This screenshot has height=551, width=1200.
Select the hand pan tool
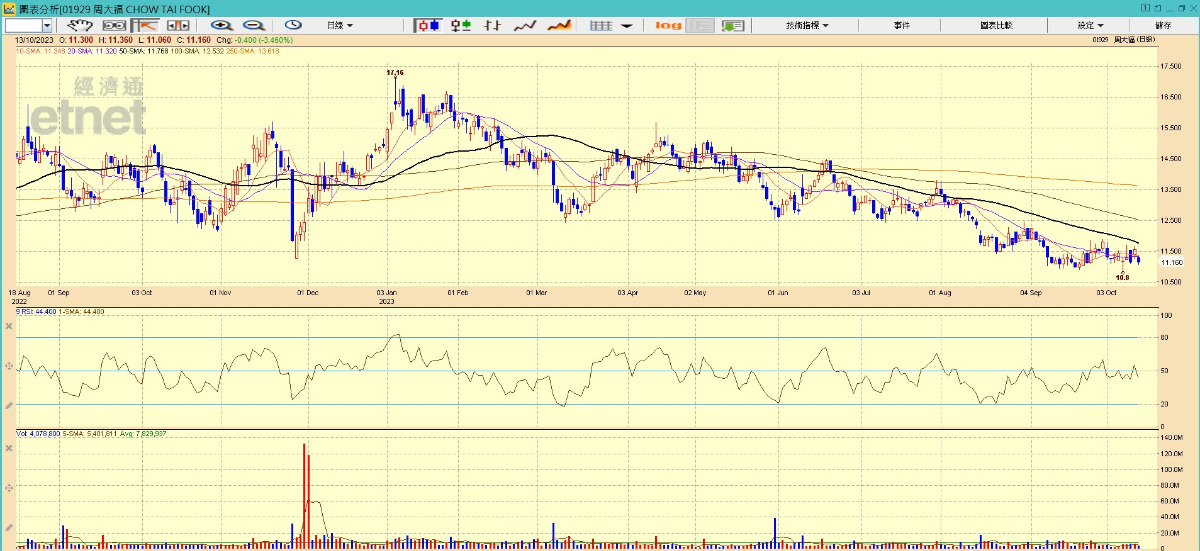click(x=80, y=24)
